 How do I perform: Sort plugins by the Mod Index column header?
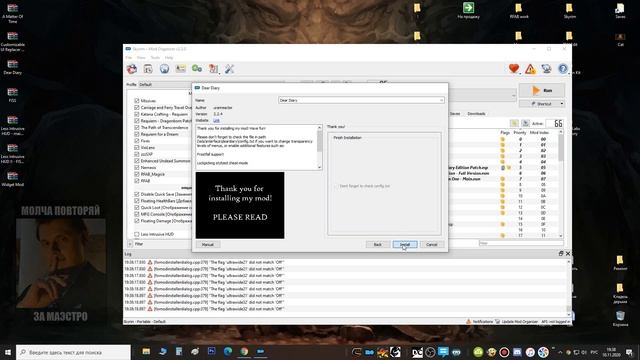click(539, 133)
